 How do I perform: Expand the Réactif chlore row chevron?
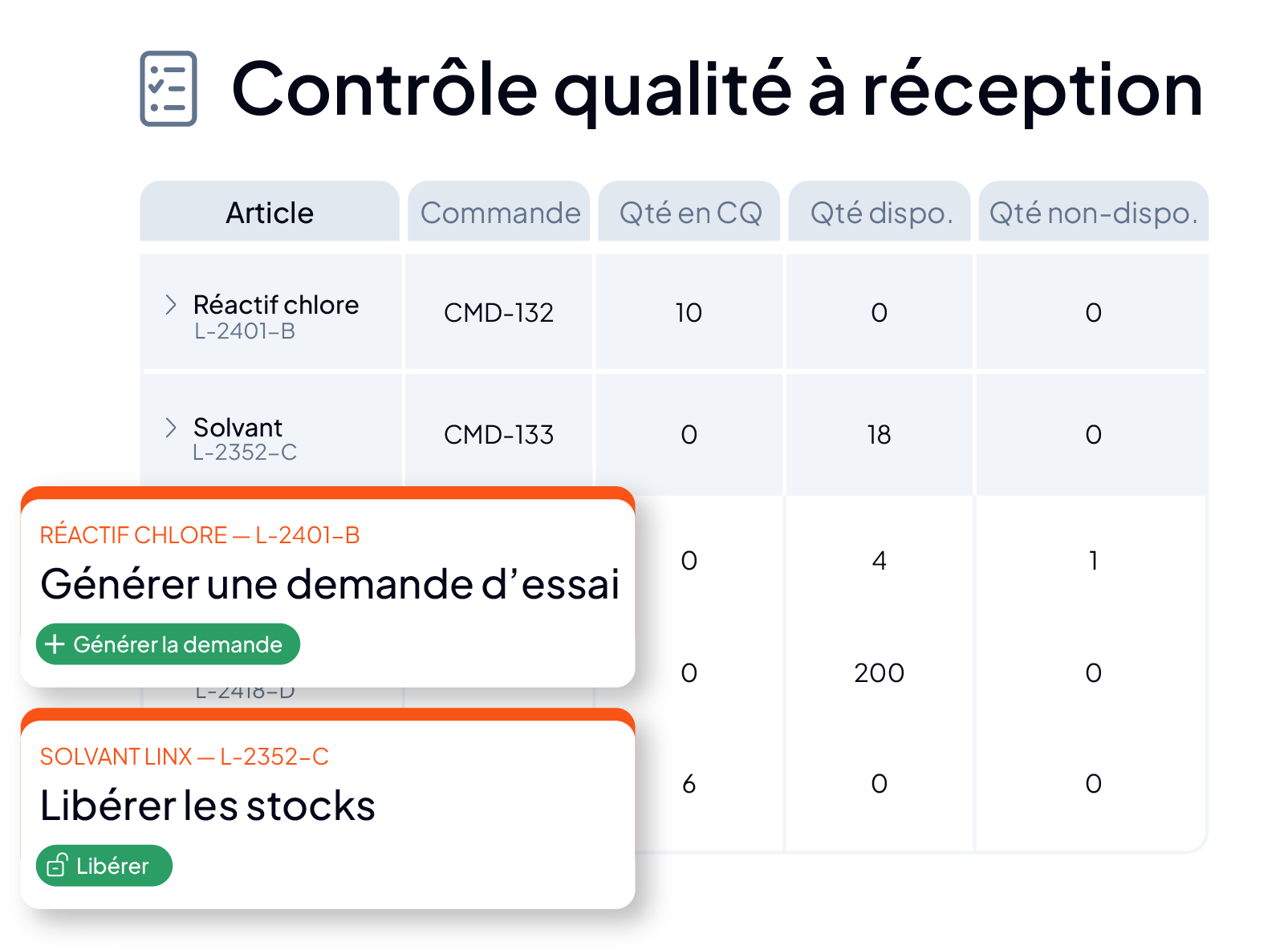click(170, 305)
